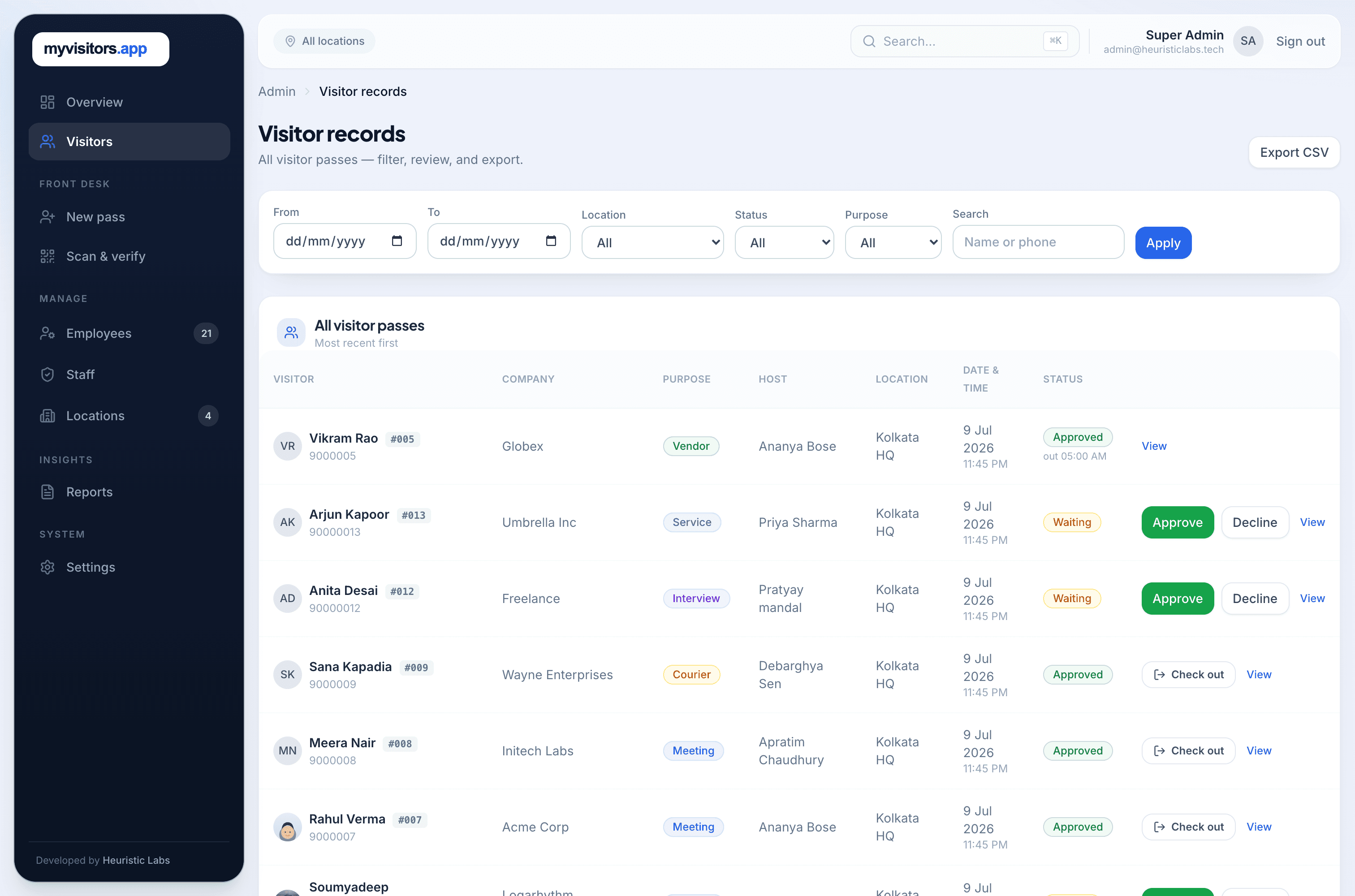Click the All visitor passes header icon

291,332
